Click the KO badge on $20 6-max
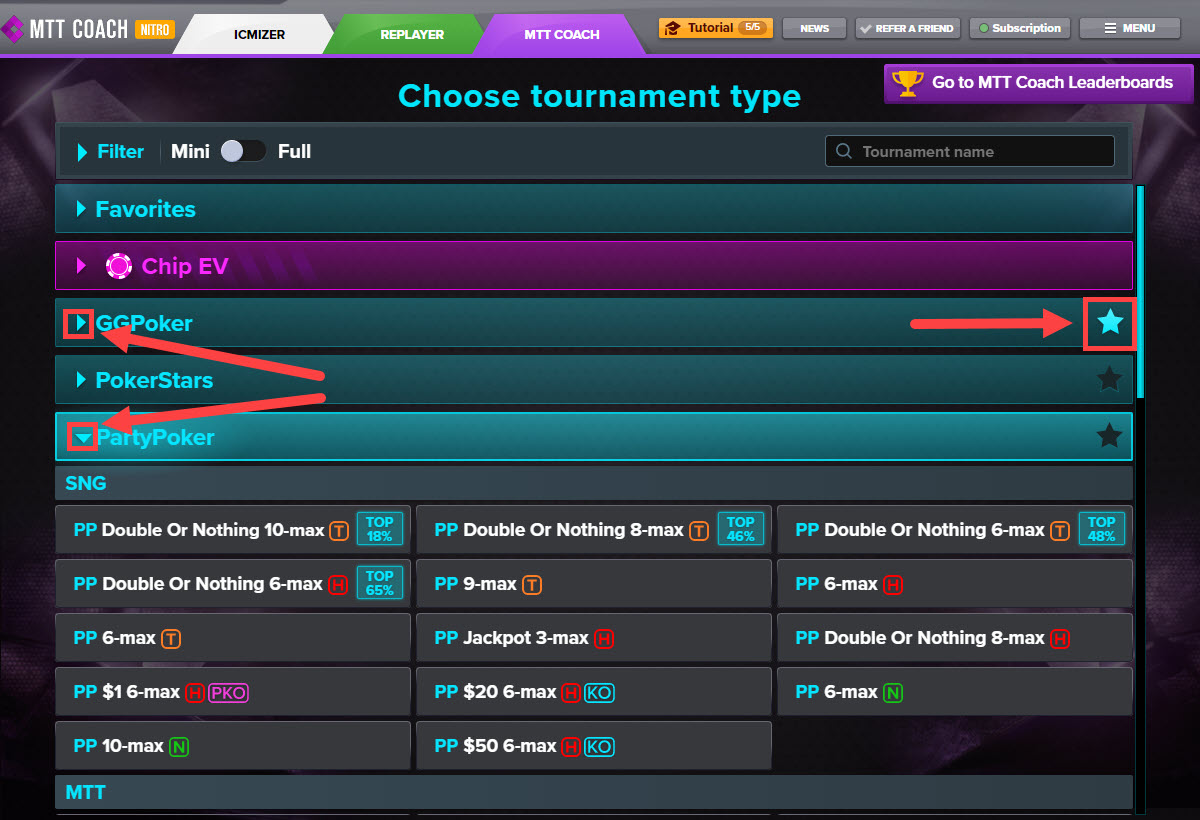1200x820 pixels. click(x=598, y=692)
